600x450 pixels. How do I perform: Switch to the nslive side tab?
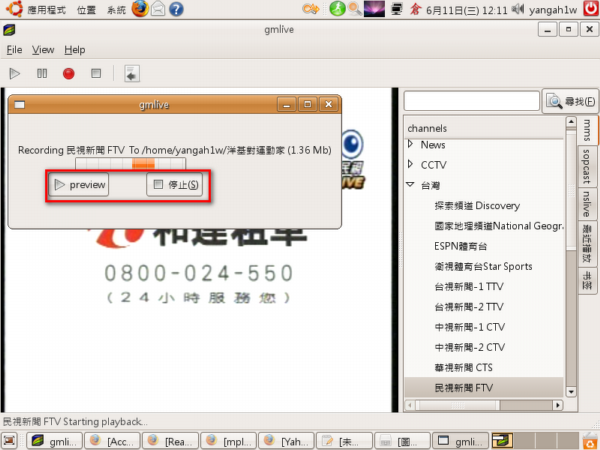pyautogui.click(x=587, y=204)
